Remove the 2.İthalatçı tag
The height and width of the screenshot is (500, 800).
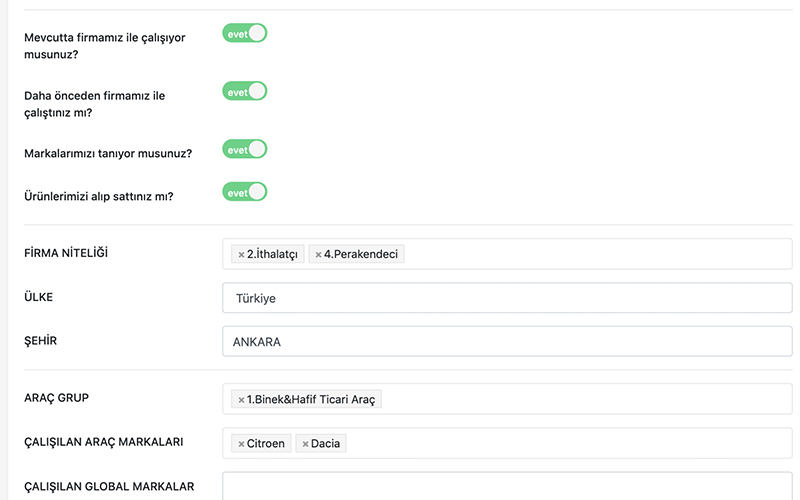pos(241,255)
